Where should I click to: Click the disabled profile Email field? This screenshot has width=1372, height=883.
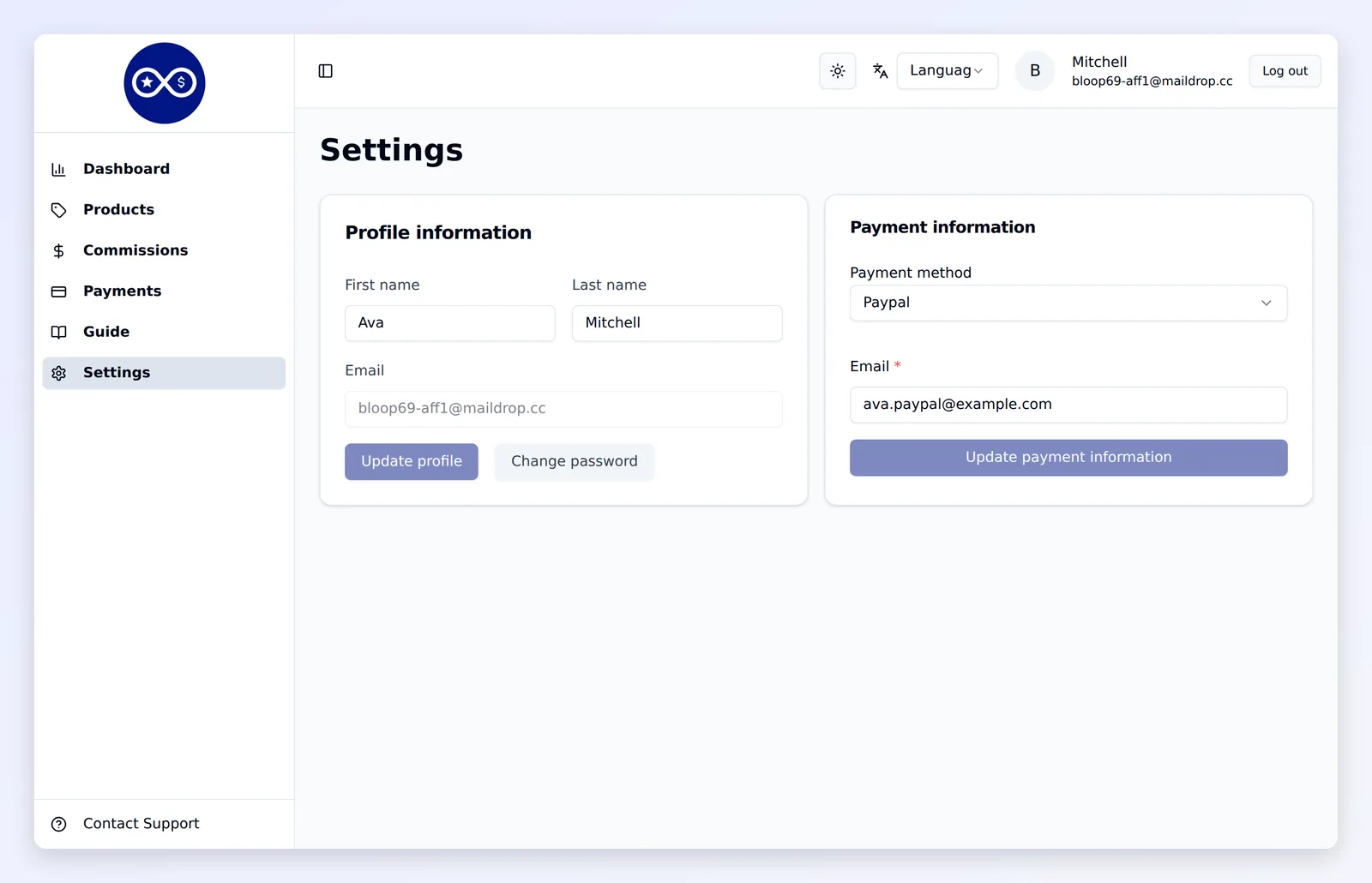click(x=563, y=409)
